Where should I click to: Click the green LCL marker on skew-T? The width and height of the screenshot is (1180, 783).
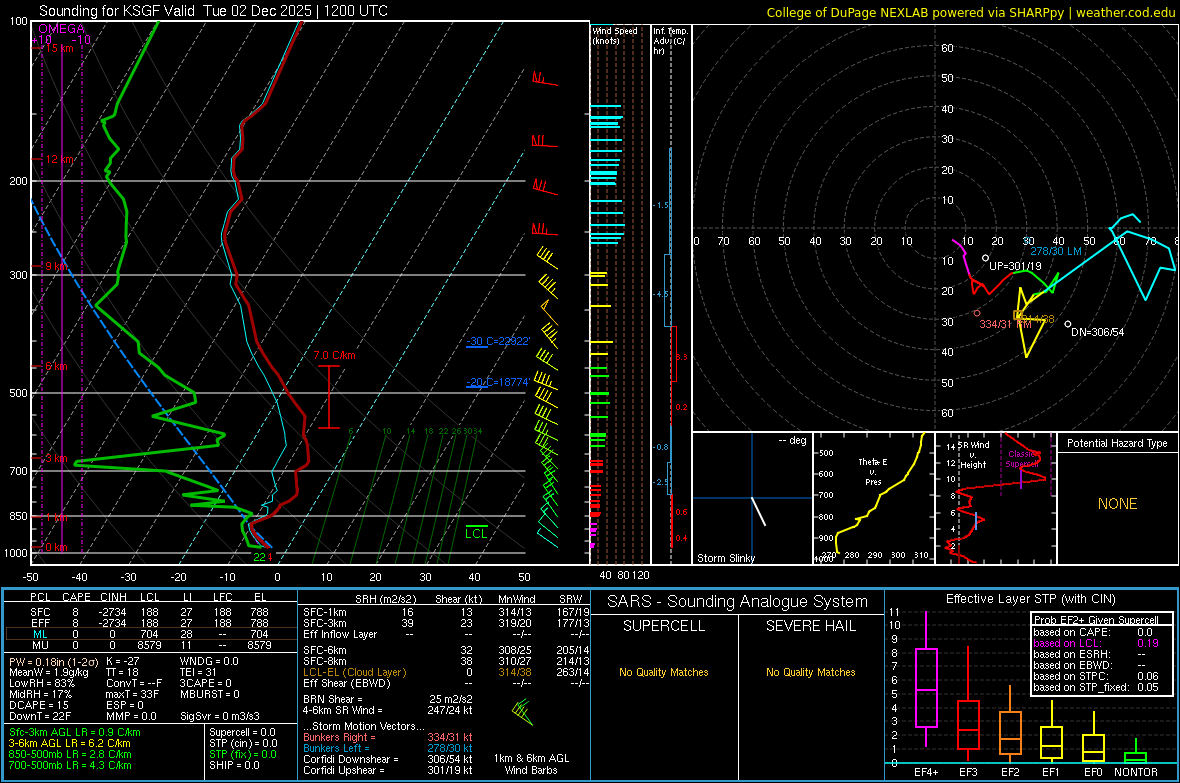[x=476, y=532]
